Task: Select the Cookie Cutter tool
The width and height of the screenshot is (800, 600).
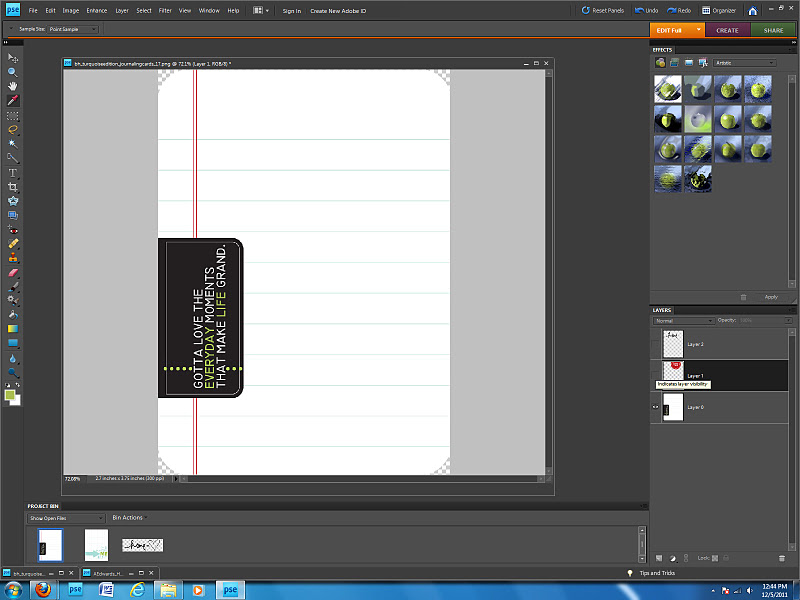Action: [x=13, y=201]
